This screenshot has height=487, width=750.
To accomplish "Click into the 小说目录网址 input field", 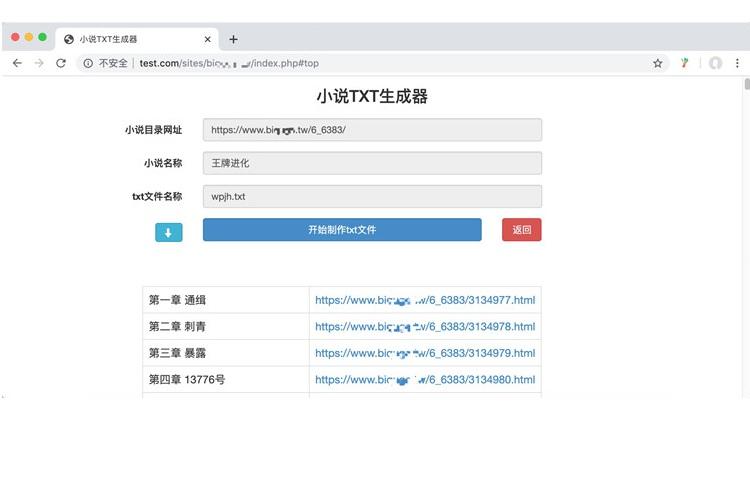I will (x=372, y=130).
